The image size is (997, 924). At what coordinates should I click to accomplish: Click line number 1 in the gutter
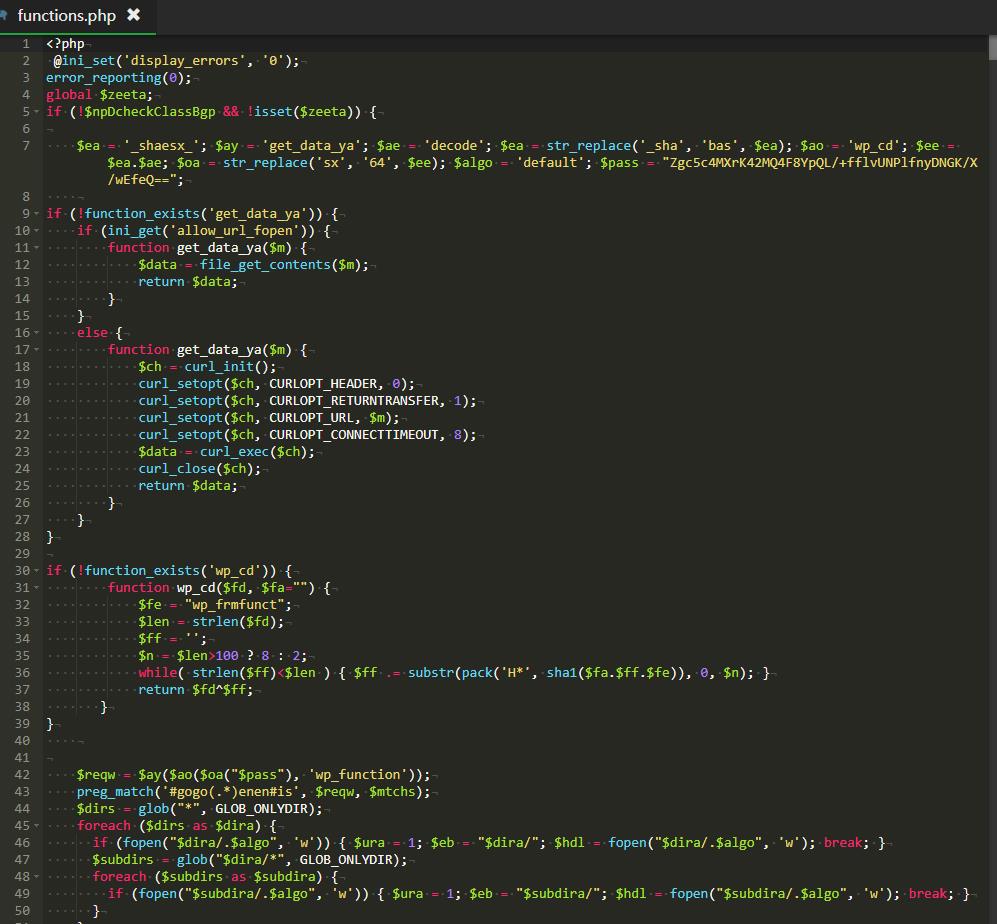[26, 43]
